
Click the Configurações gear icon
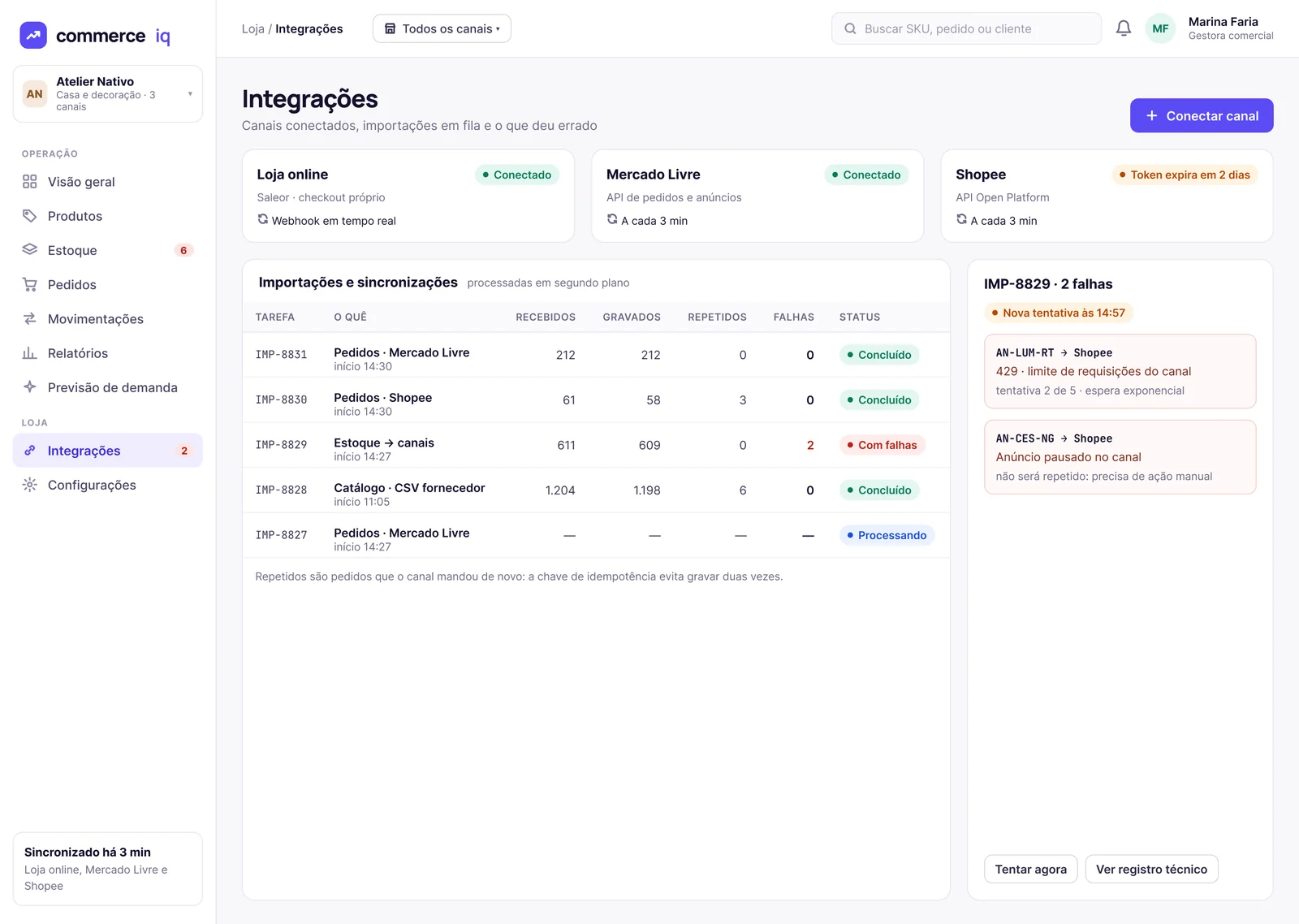[30, 485]
